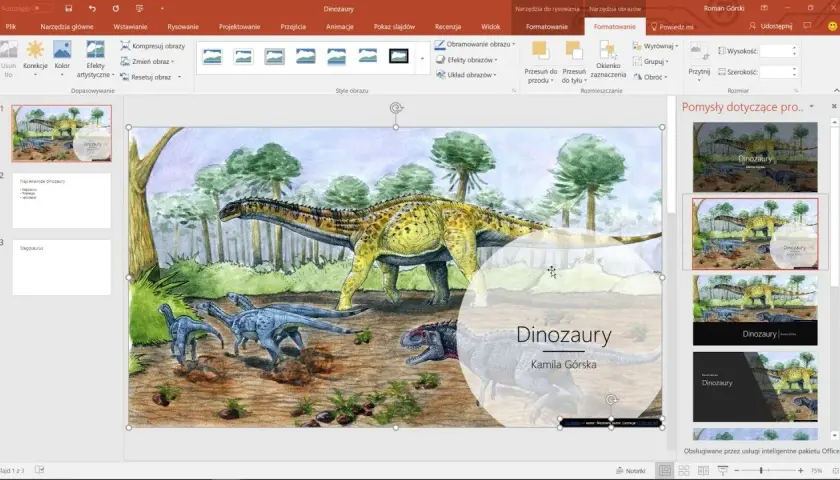The width and height of the screenshot is (840, 480).
Task: Open Pokaz slajdów tab
Action: 394,26
